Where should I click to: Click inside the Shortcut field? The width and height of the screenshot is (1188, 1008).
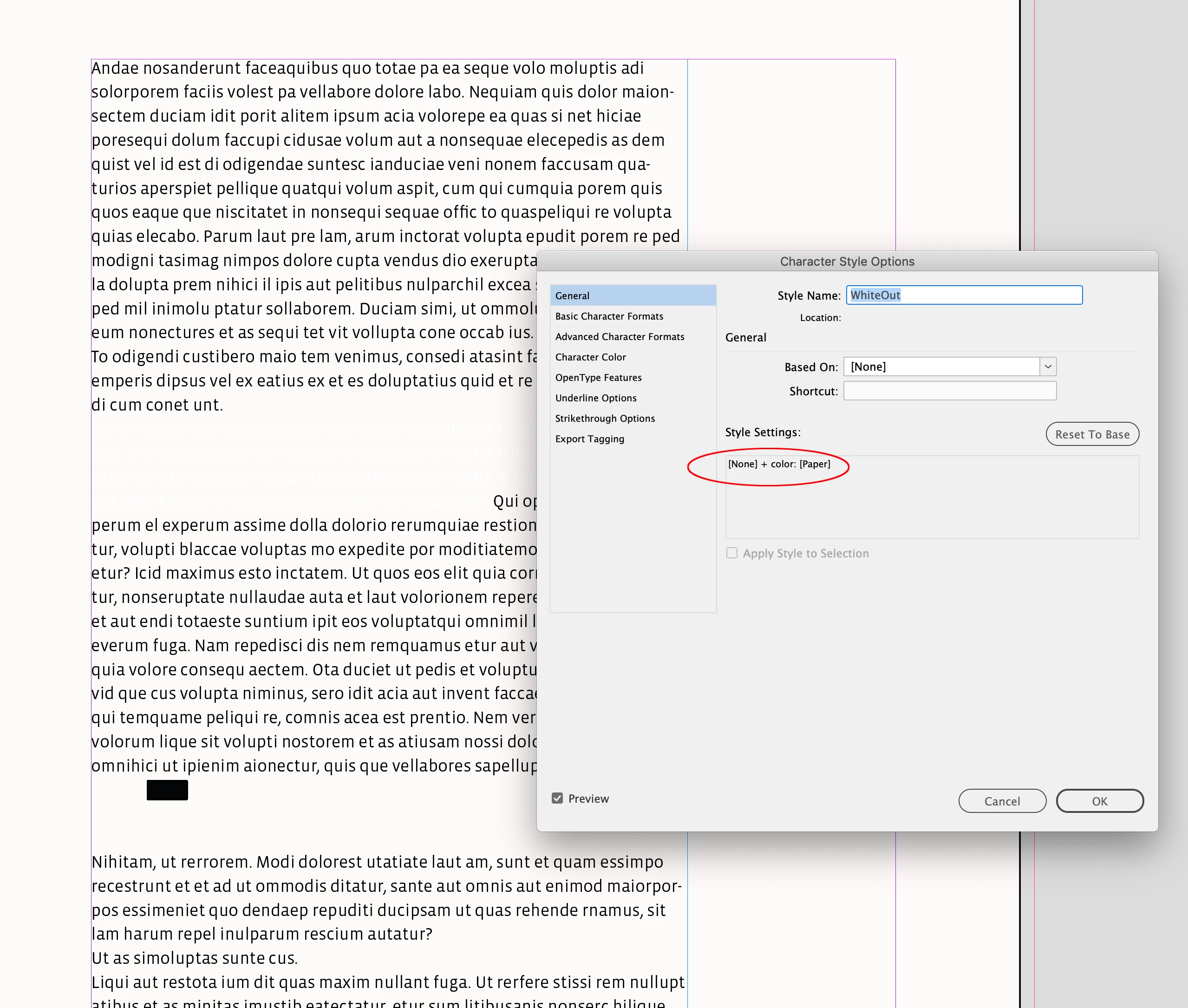[x=950, y=391]
